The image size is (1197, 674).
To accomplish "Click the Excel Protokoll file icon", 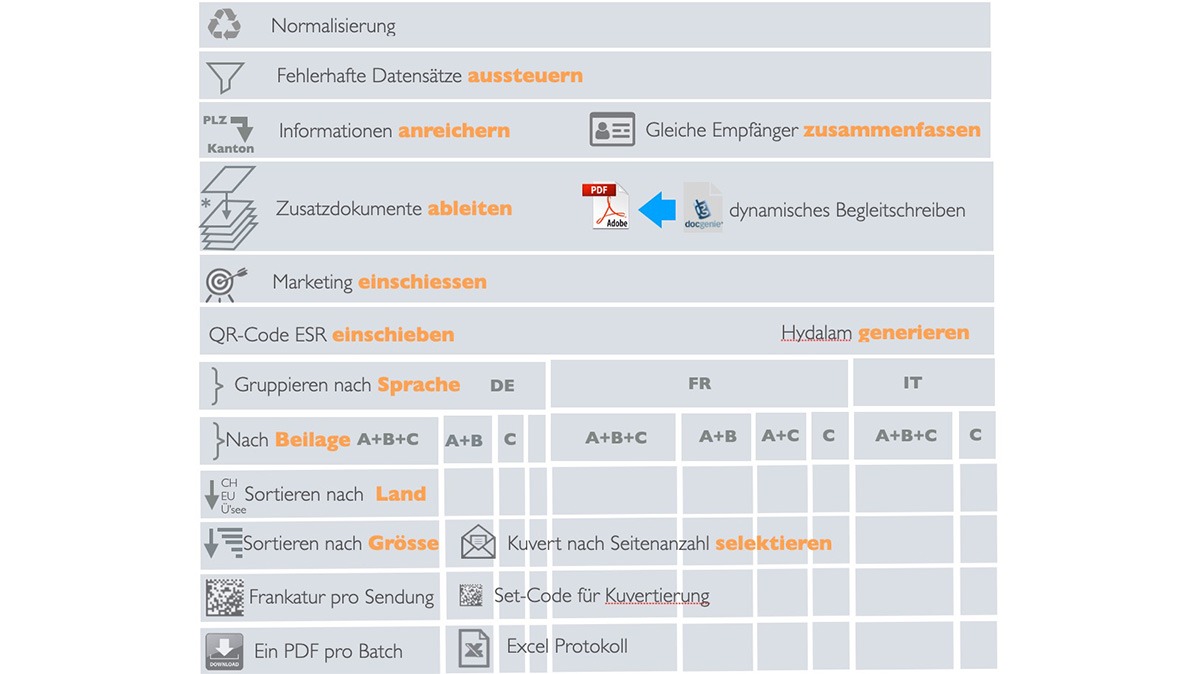I will click(474, 647).
